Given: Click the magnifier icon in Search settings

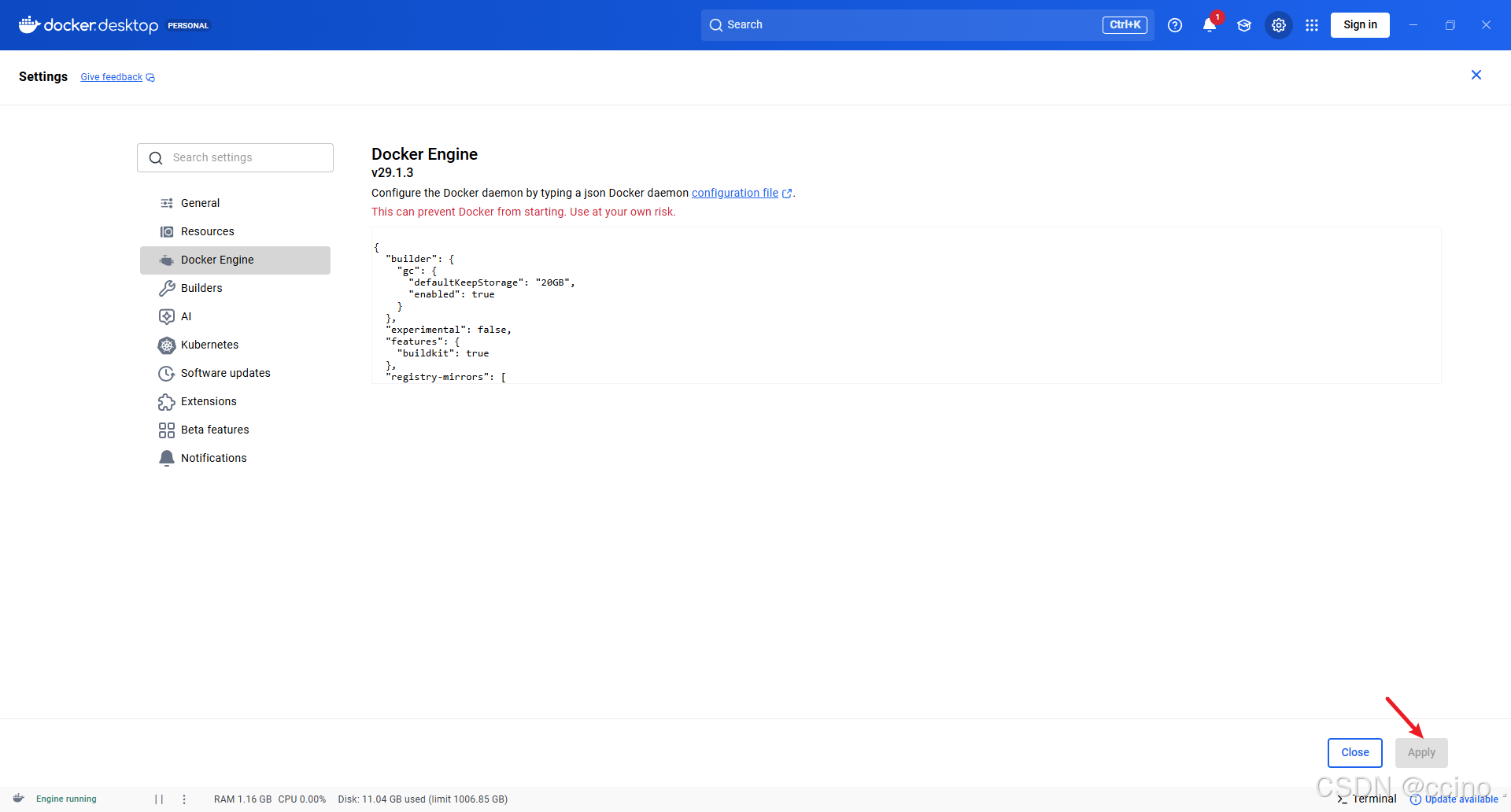Looking at the screenshot, I should (156, 158).
